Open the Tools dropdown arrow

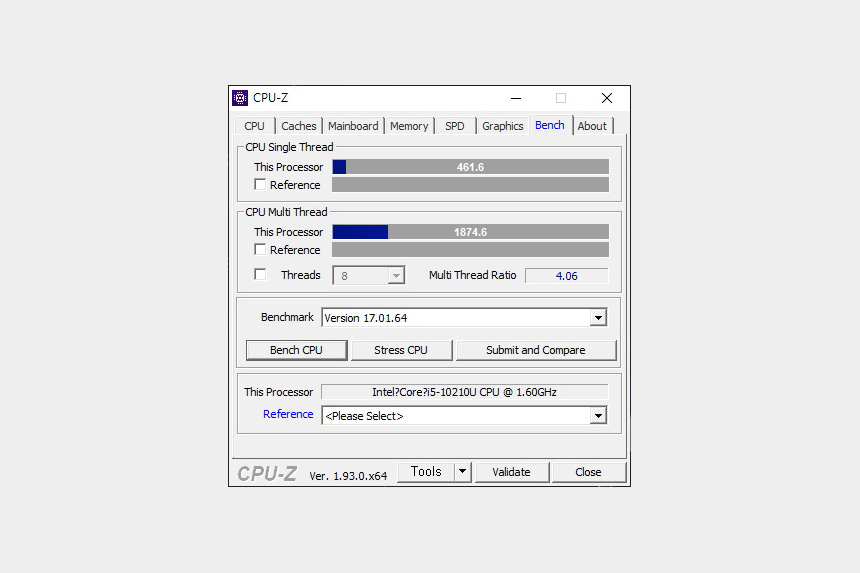tap(462, 472)
